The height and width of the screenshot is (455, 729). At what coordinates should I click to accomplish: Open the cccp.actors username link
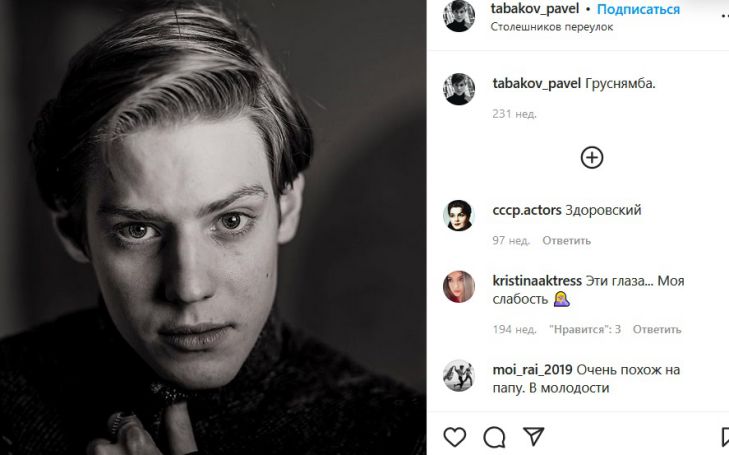pos(527,210)
